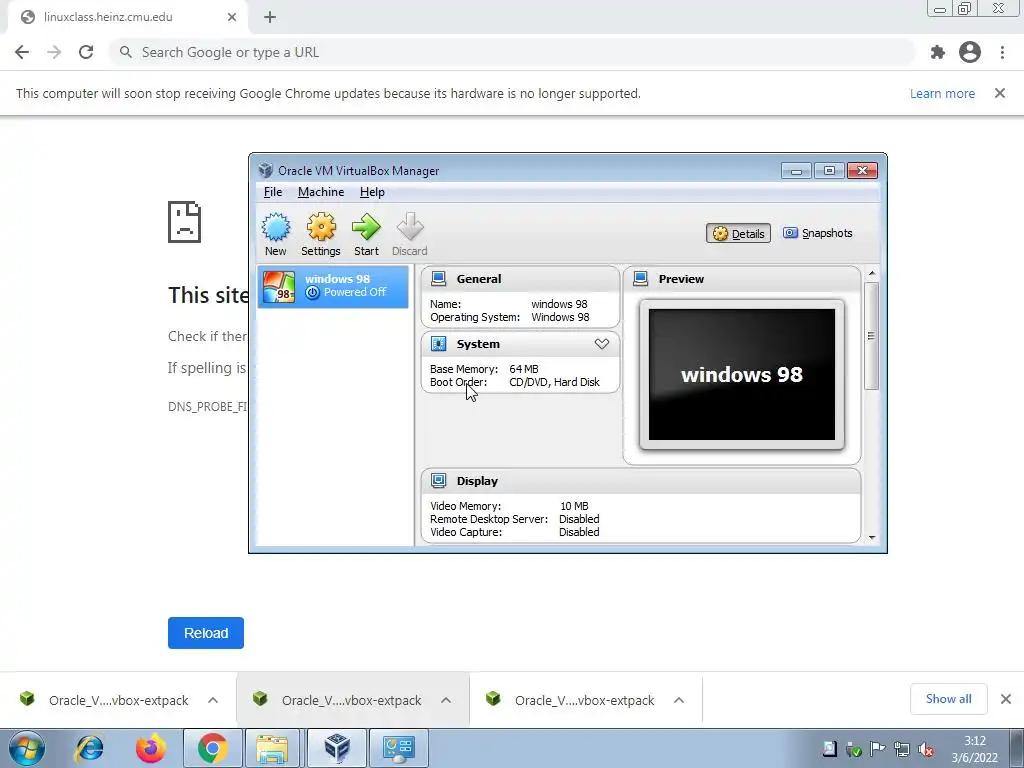This screenshot has width=1024, height=768.
Task: Click Remote Desktop Server Disabled value
Action: coord(579,519)
